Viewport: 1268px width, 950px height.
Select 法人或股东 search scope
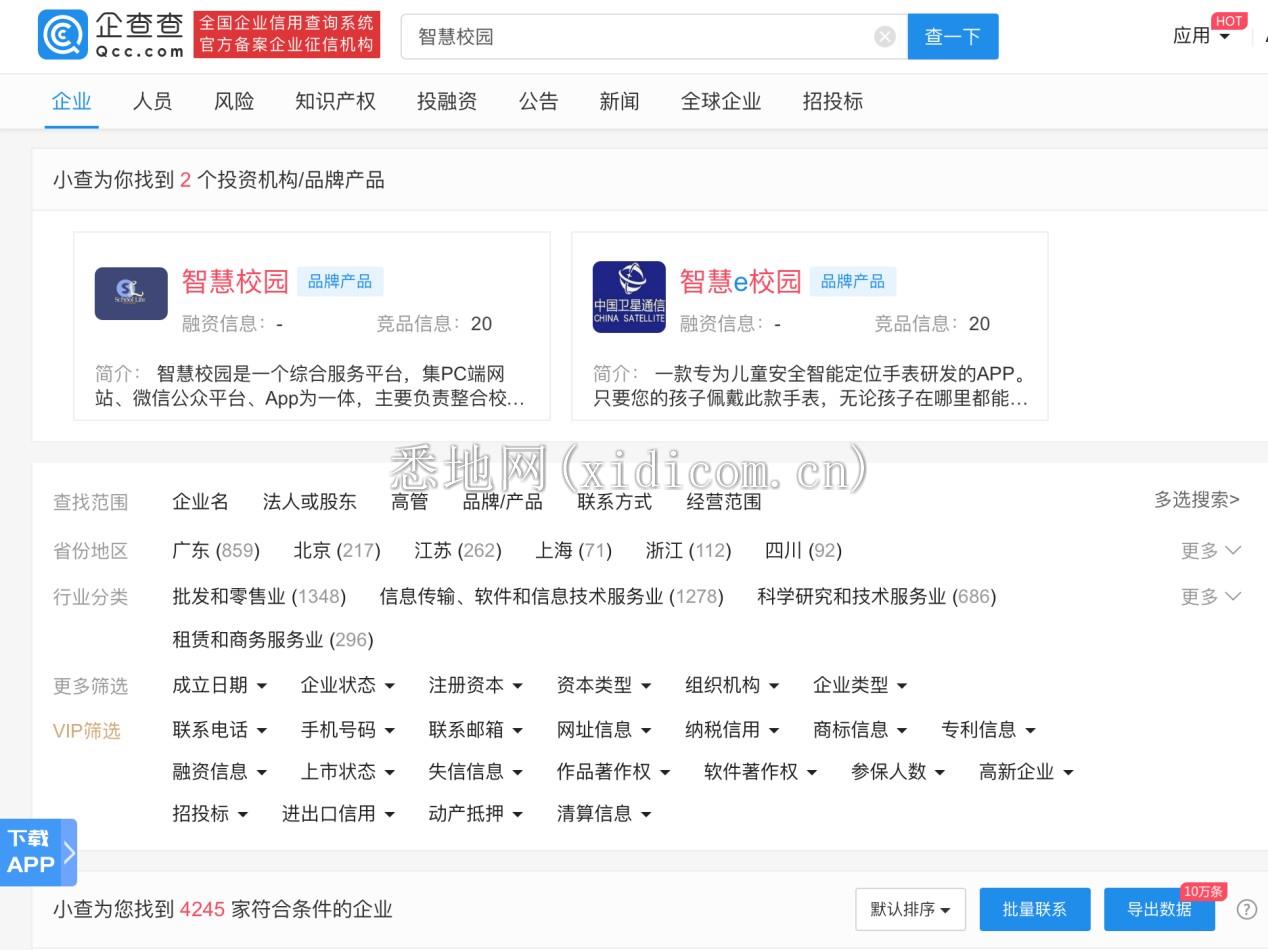pos(309,502)
